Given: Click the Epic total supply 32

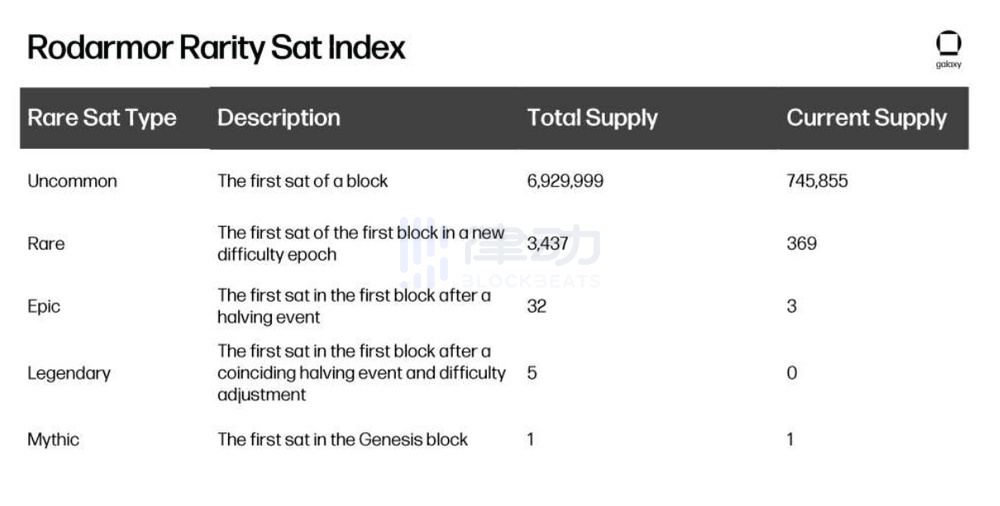Looking at the screenshot, I should tap(537, 306).
